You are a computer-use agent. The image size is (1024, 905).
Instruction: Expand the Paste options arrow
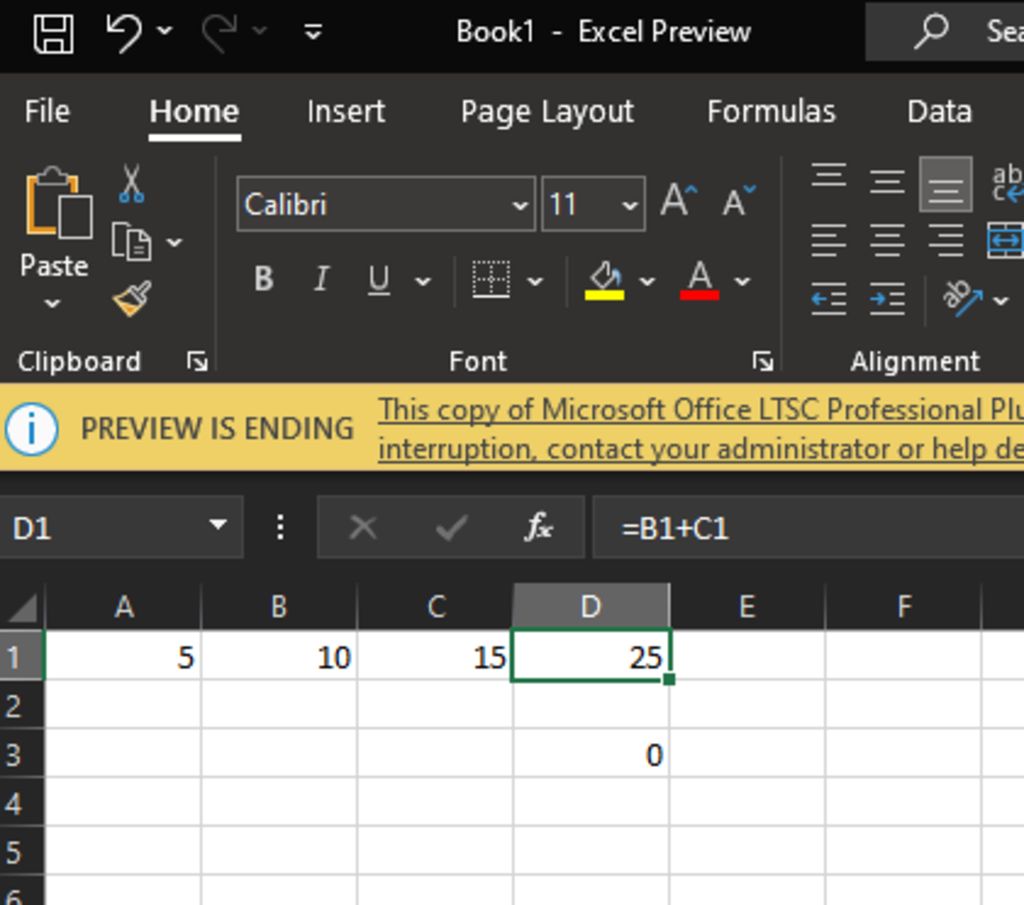click(x=52, y=304)
